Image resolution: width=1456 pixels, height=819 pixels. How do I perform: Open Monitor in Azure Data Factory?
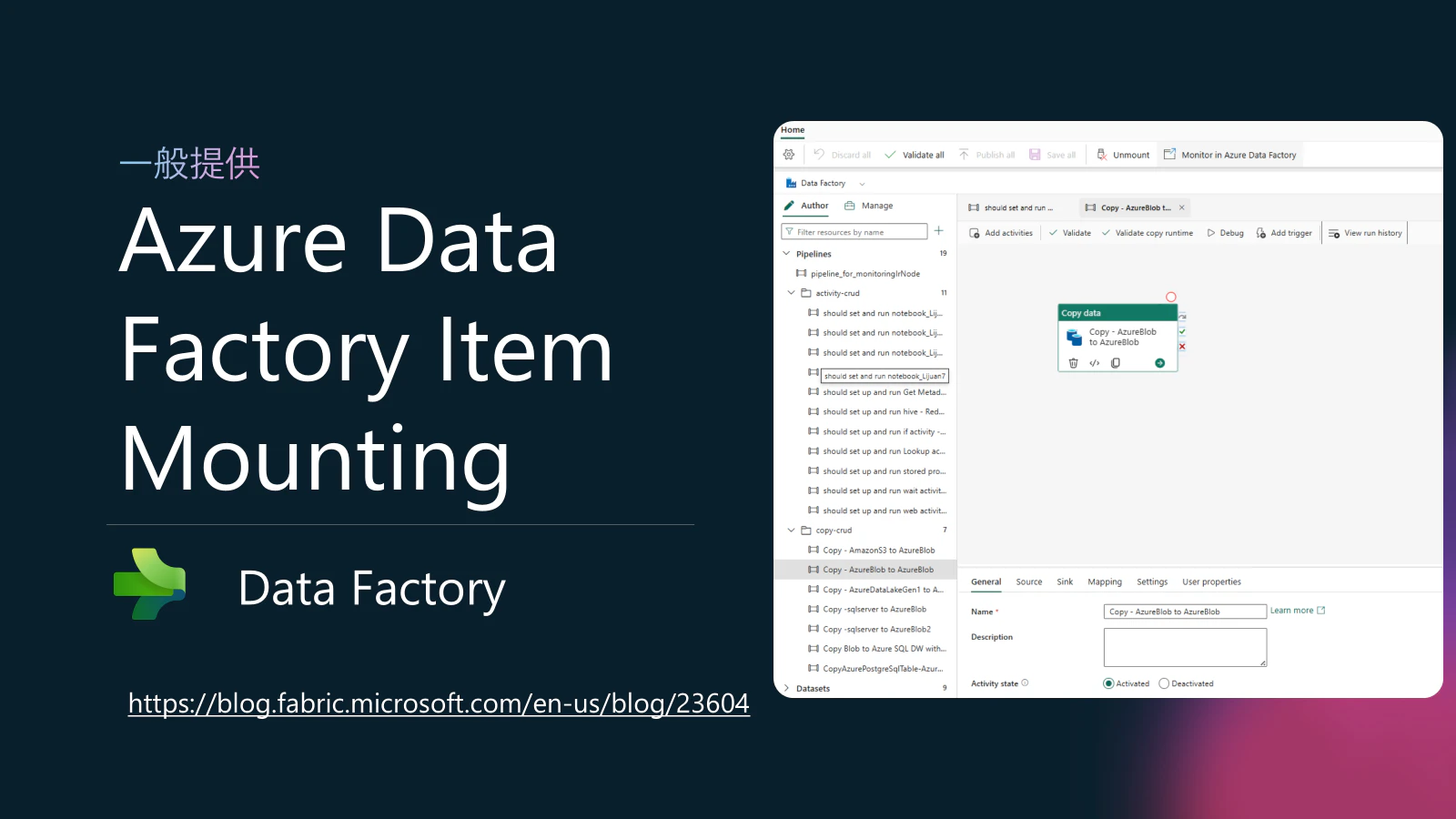coord(1230,155)
